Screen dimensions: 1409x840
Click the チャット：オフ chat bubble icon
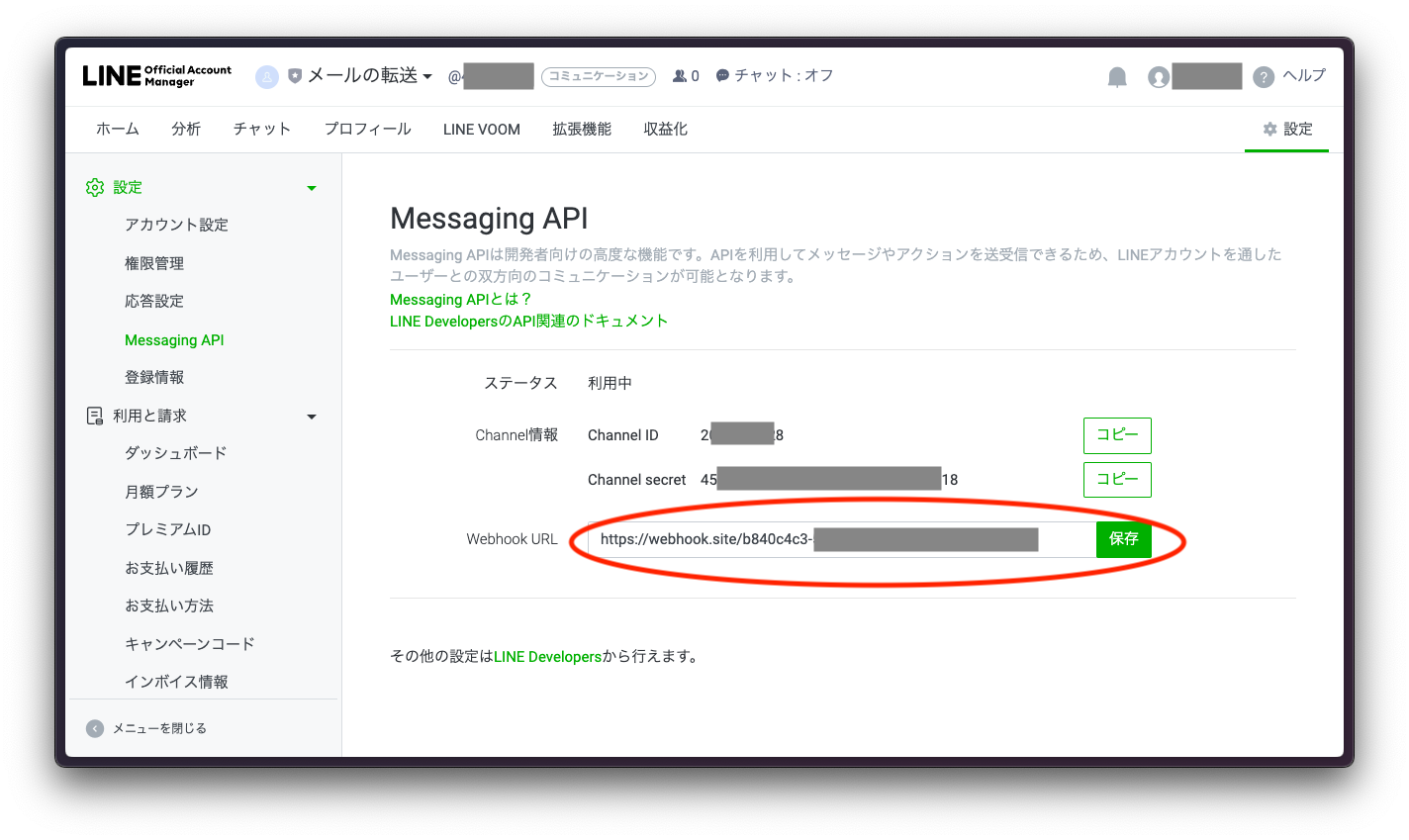[x=721, y=75]
